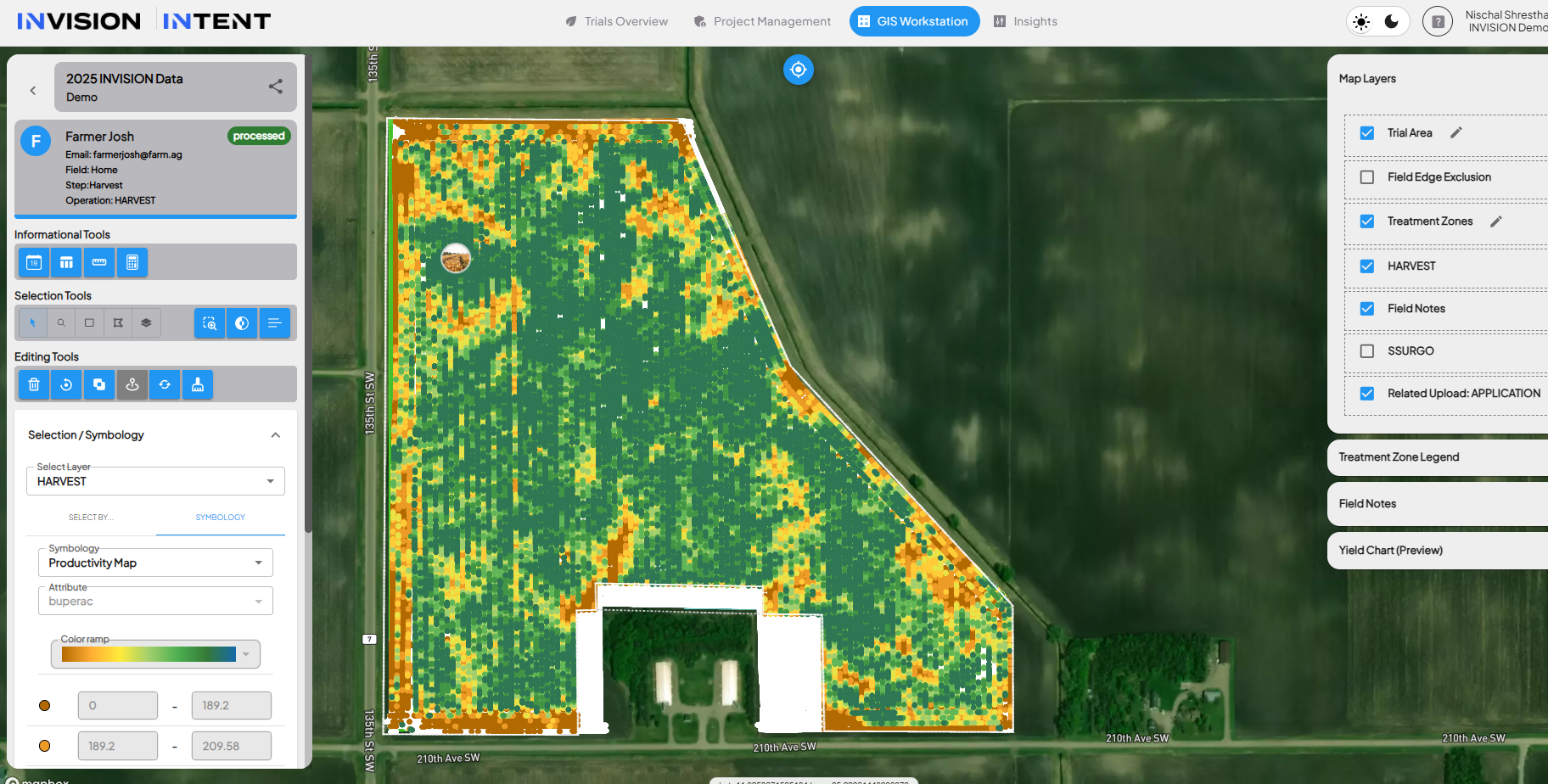
Task: Switch to dark mode with moon icon
Action: pyautogui.click(x=1392, y=22)
